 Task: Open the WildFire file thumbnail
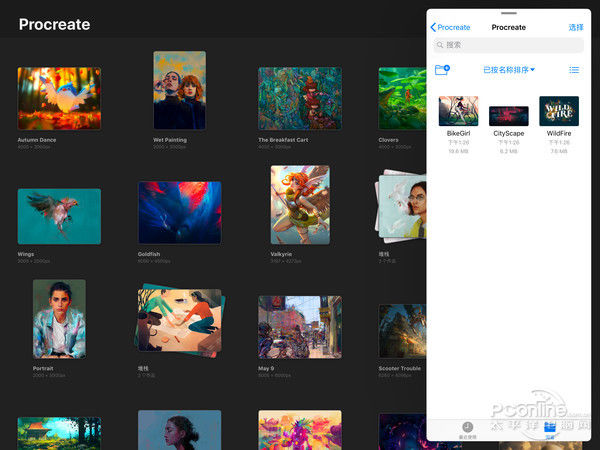[559, 111]
